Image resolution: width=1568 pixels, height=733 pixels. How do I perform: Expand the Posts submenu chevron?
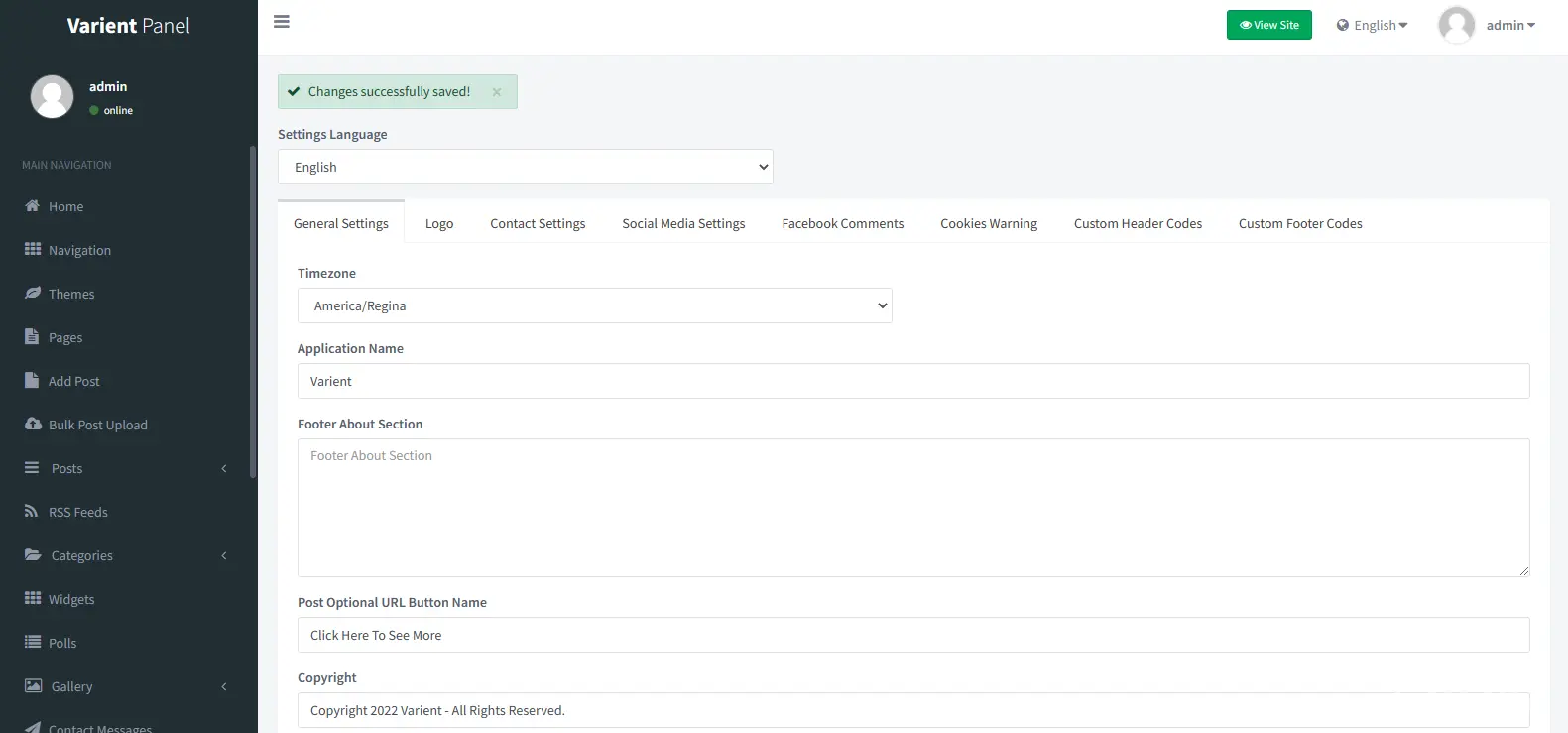pyautogui.click(x=224, y=468)
